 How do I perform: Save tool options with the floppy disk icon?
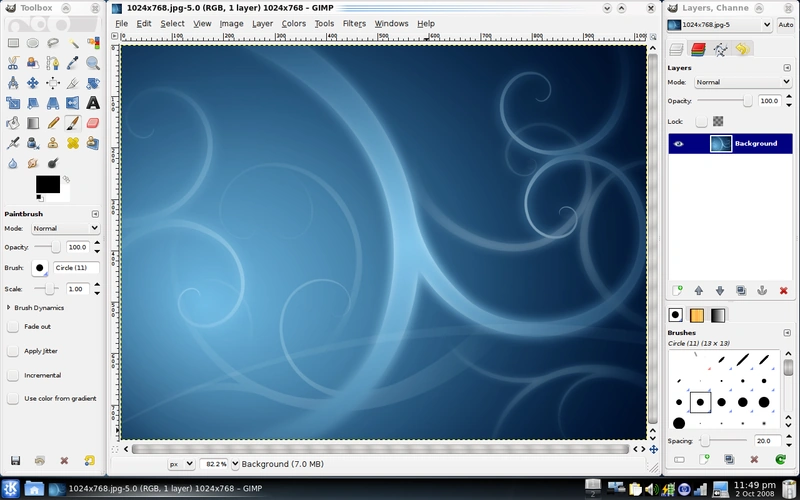(15, 461)
